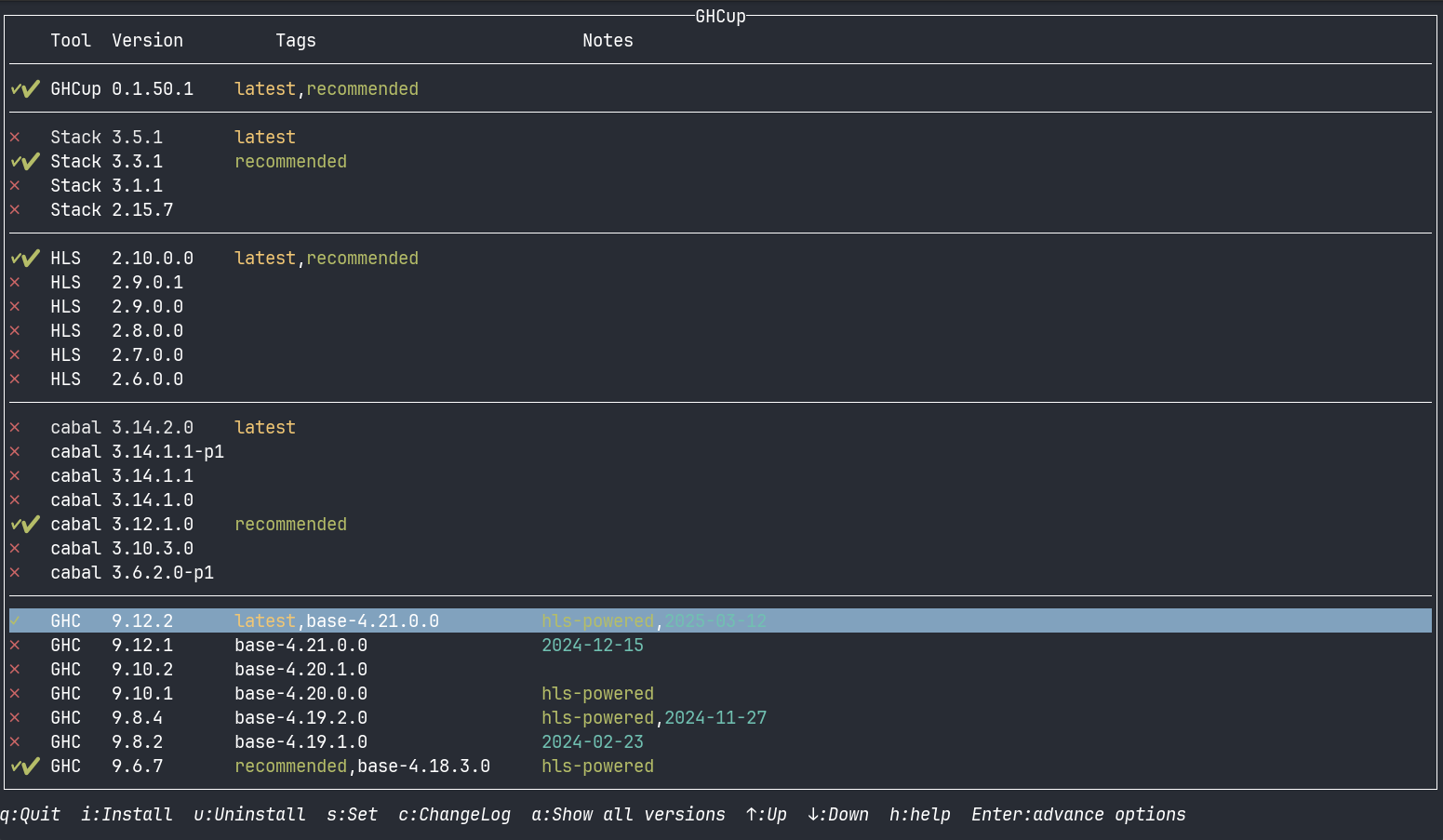Click the 2024-02-23 release date note

point(593,742)
